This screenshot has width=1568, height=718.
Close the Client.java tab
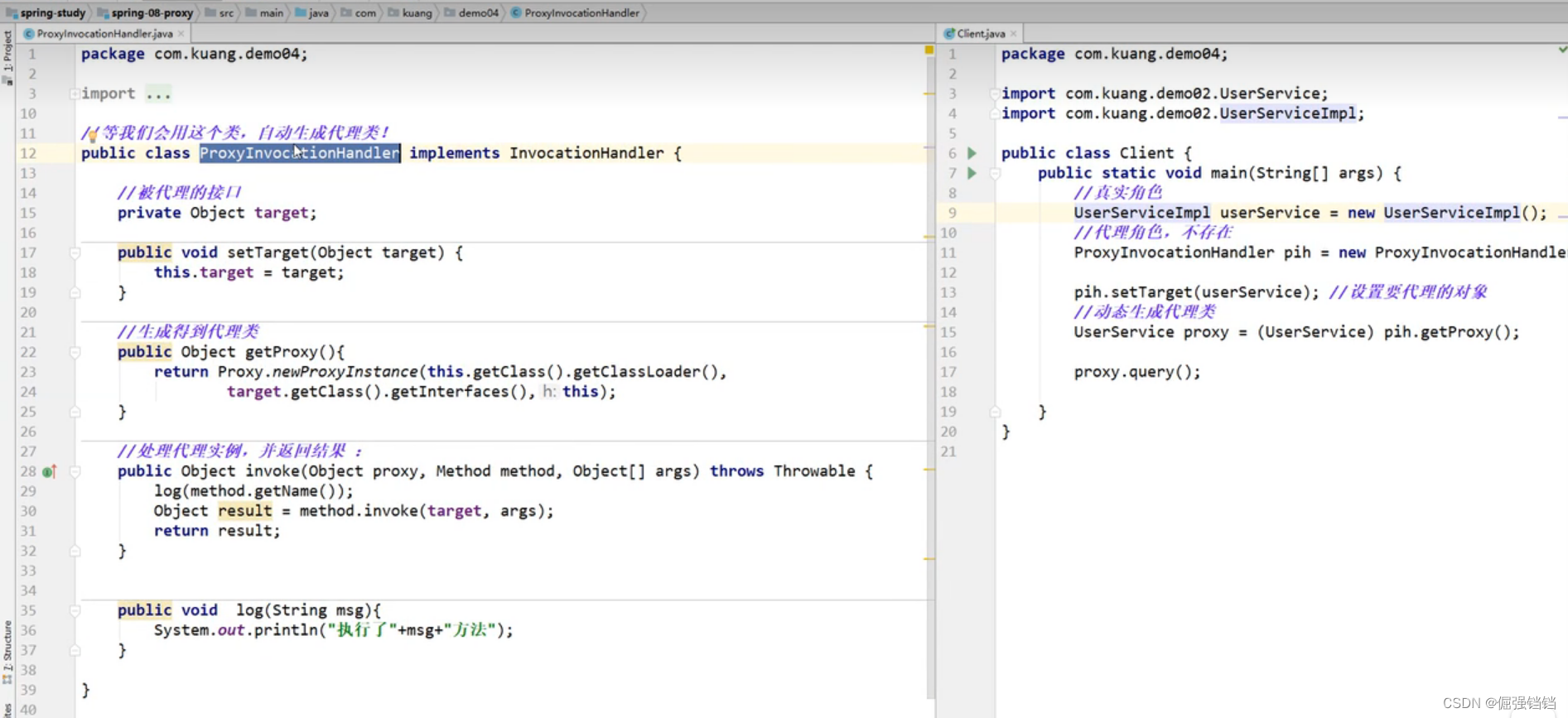point(1014,34)
